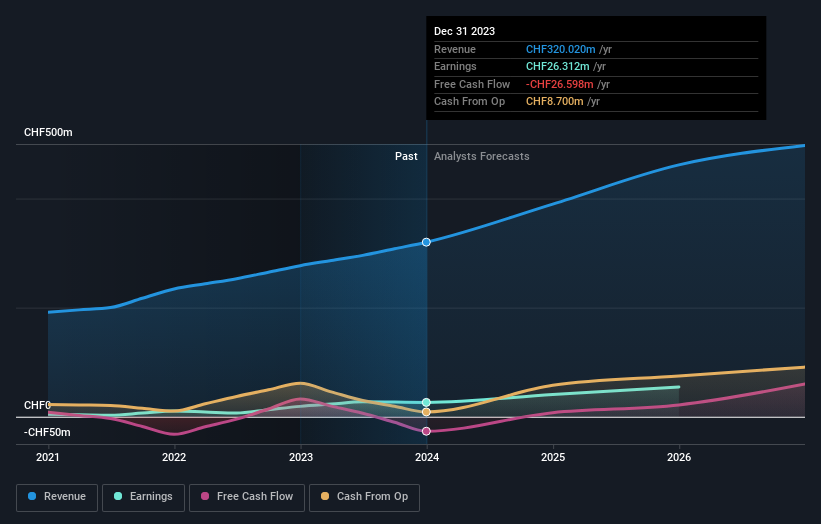Click the CHF320.020m revenue value
The image size is (821, 524).
pos(560,49)
